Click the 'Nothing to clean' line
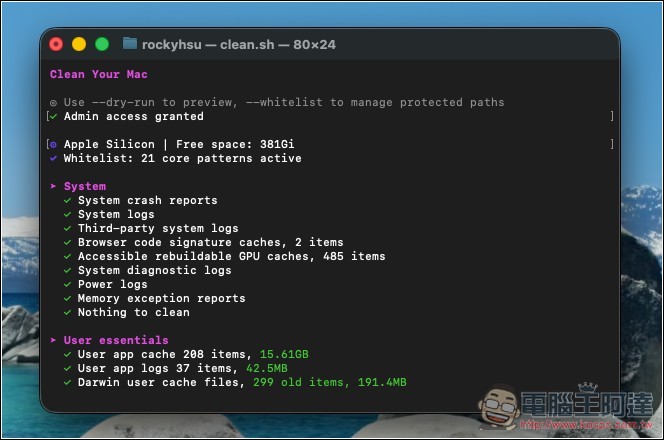The width and height of the screenshot is (664, 440). click(x=133, y=312)
